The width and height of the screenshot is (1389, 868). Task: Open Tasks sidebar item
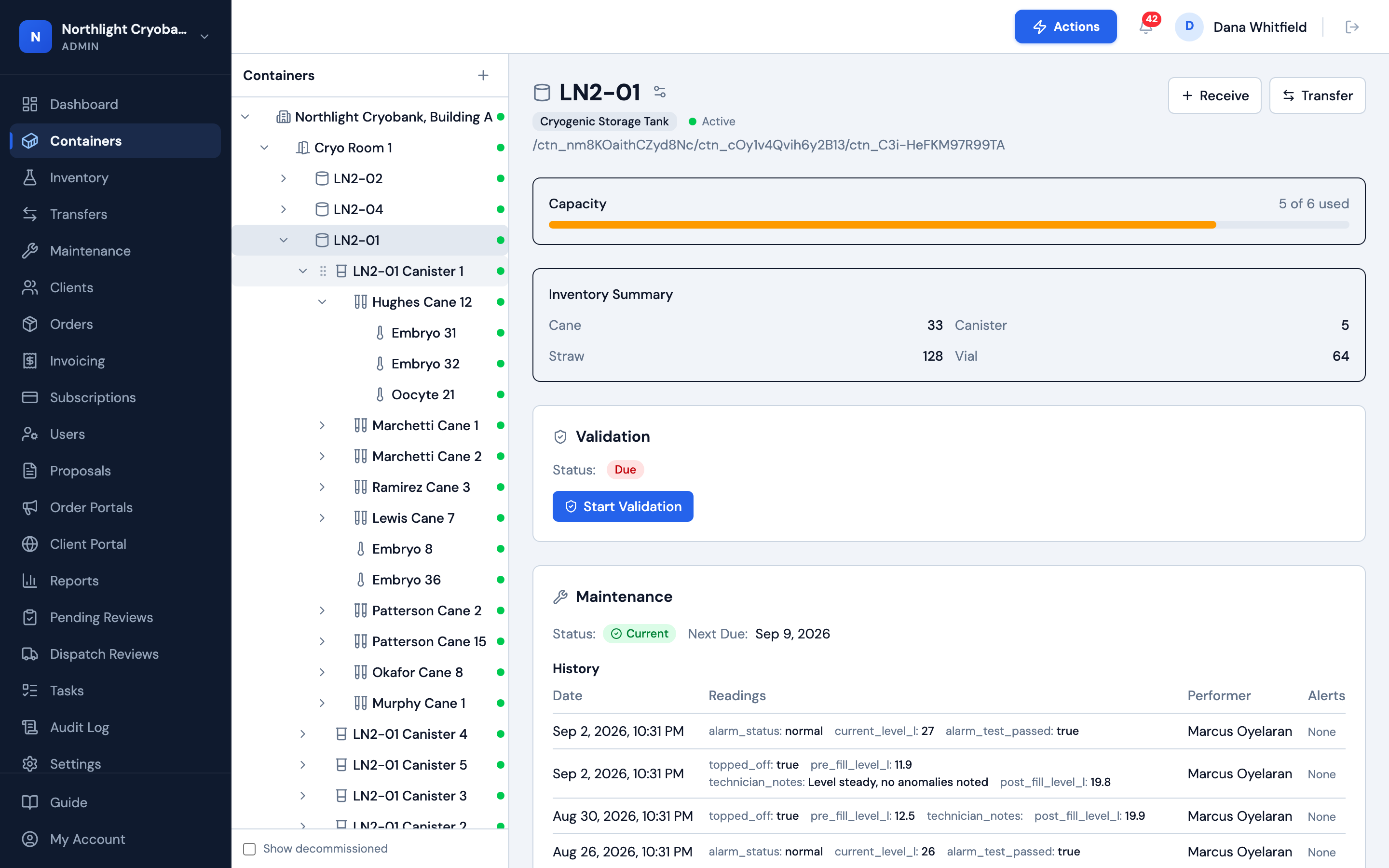(x=115, y=691)
